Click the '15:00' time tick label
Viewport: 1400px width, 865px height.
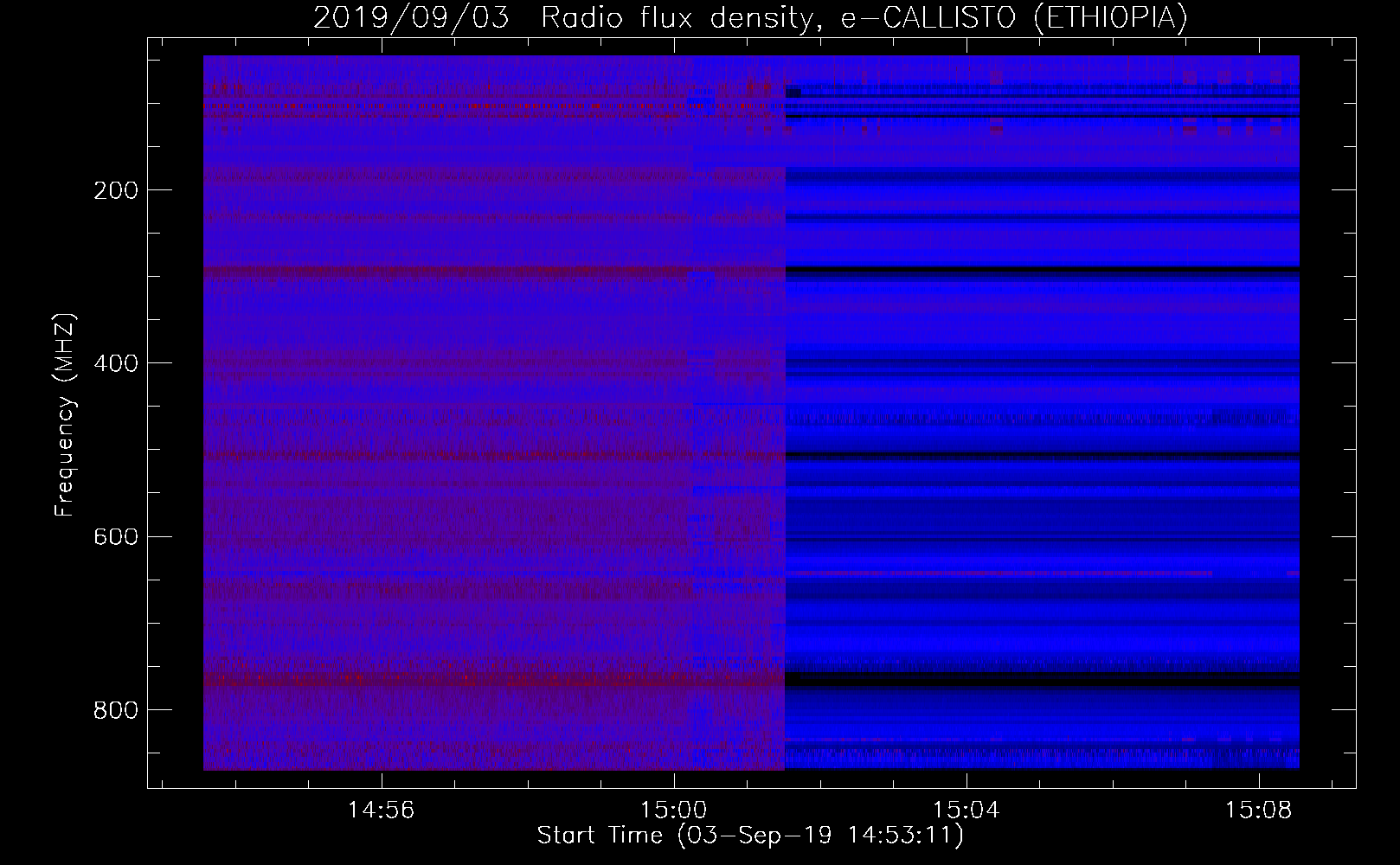point(673,811)
